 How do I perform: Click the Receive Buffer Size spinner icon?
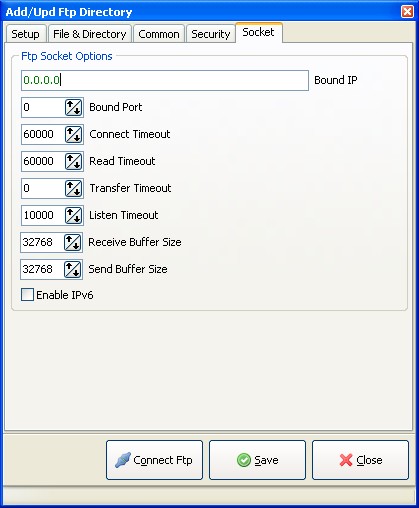(72, 242)
